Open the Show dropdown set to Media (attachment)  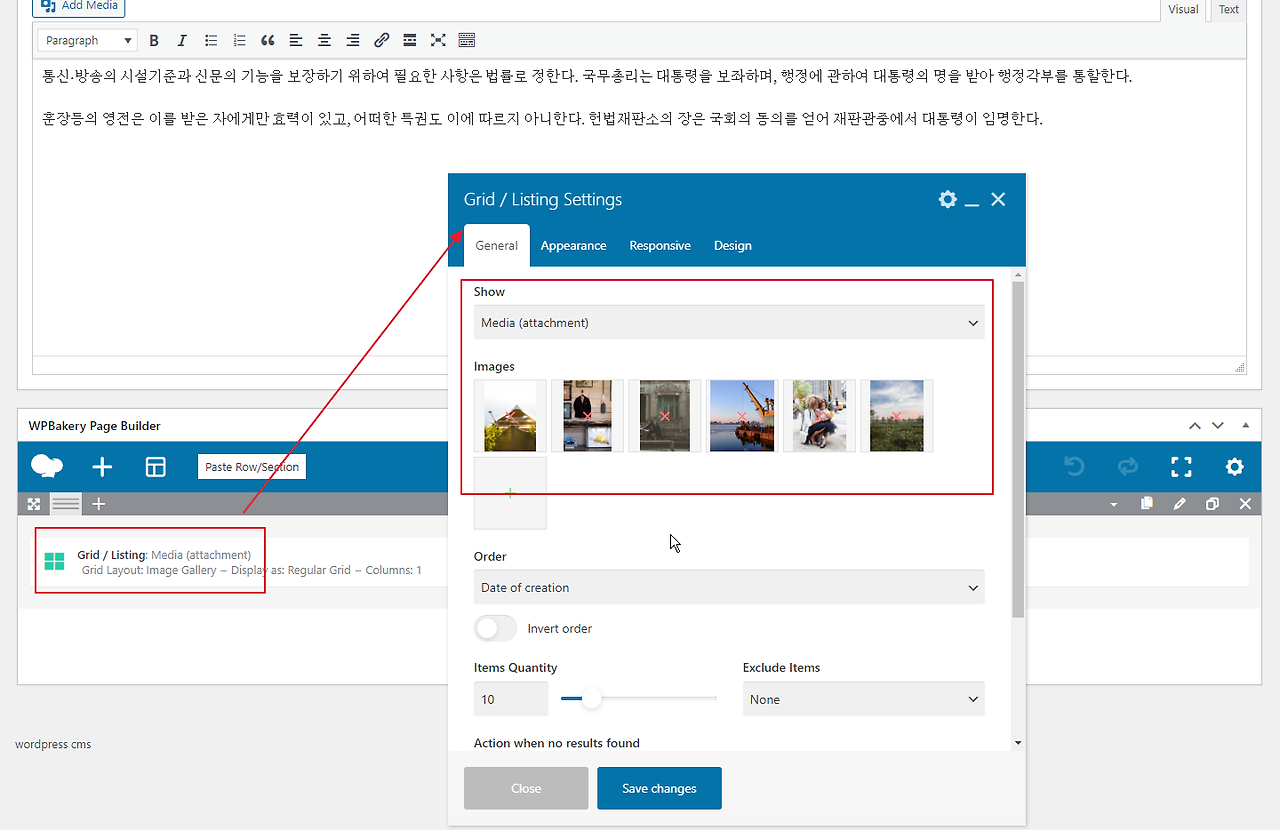click(729, 323)
